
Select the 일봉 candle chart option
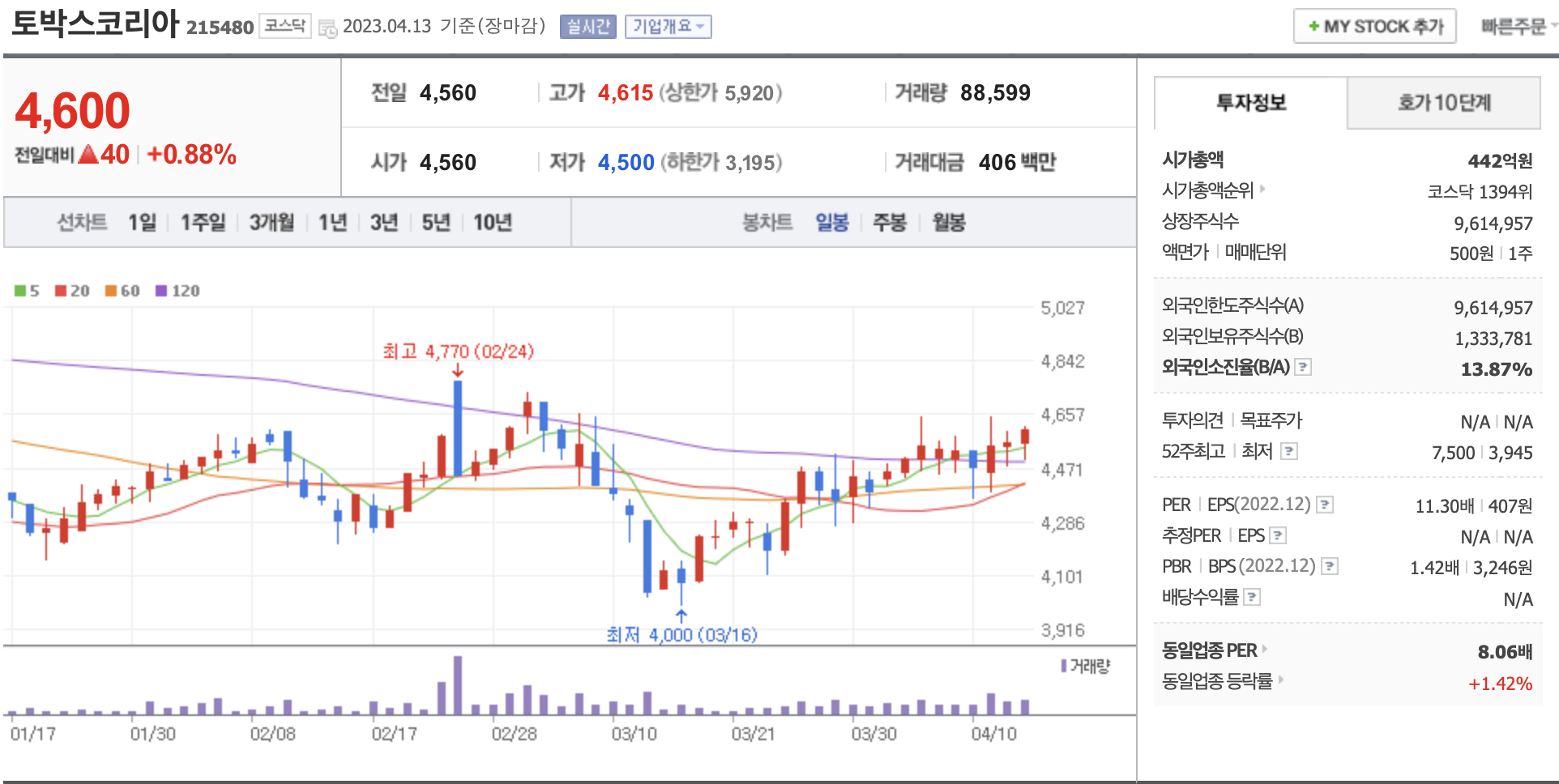click(831, 222)
